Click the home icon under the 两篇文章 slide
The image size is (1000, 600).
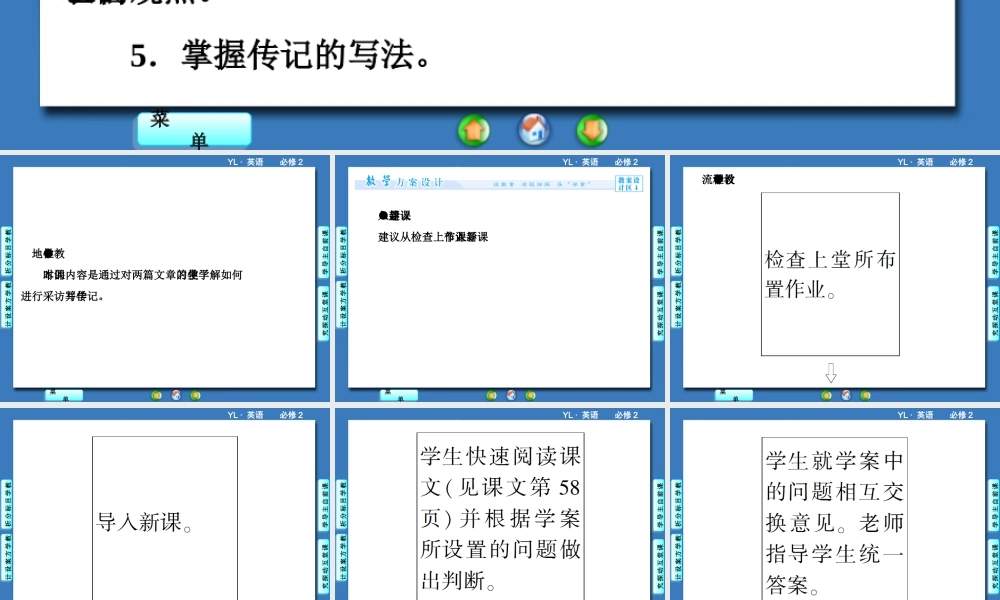pyautogui.click(x=176, y=395)
